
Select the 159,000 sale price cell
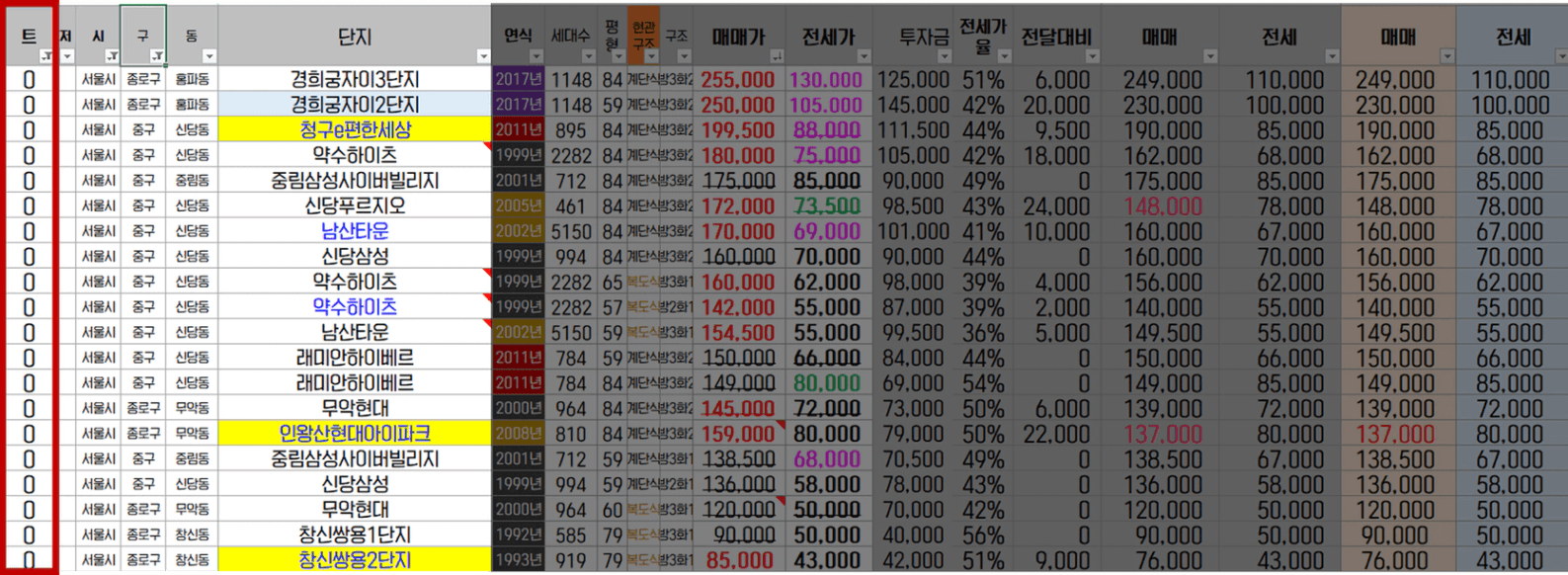pyautogui.click(x=740, y=433)
